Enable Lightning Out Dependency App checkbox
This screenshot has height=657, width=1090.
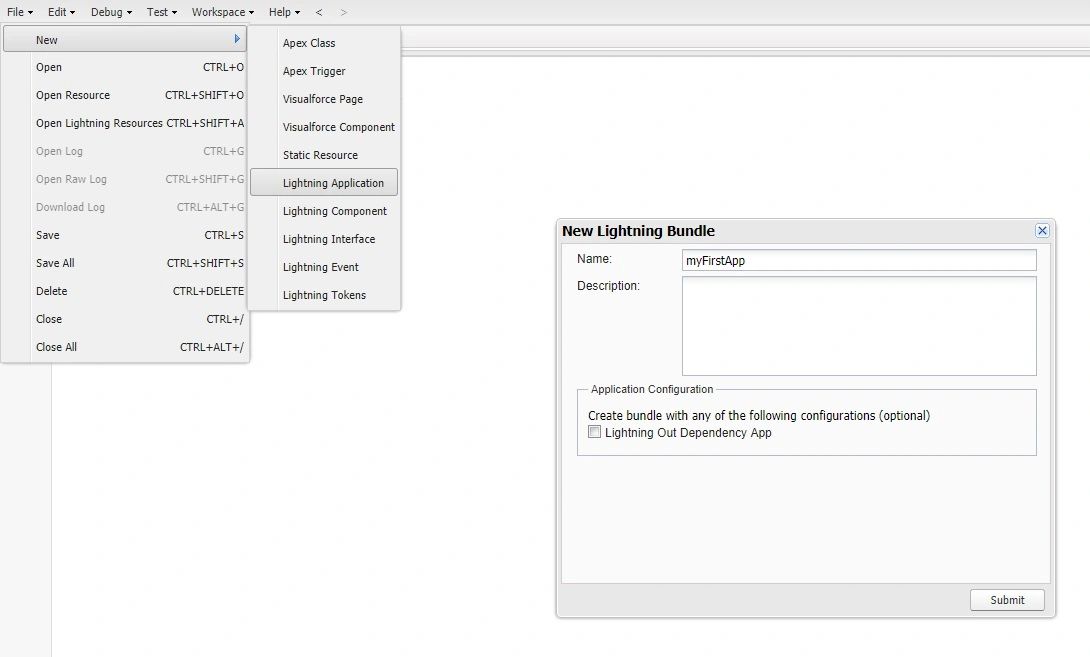[595, 433]
